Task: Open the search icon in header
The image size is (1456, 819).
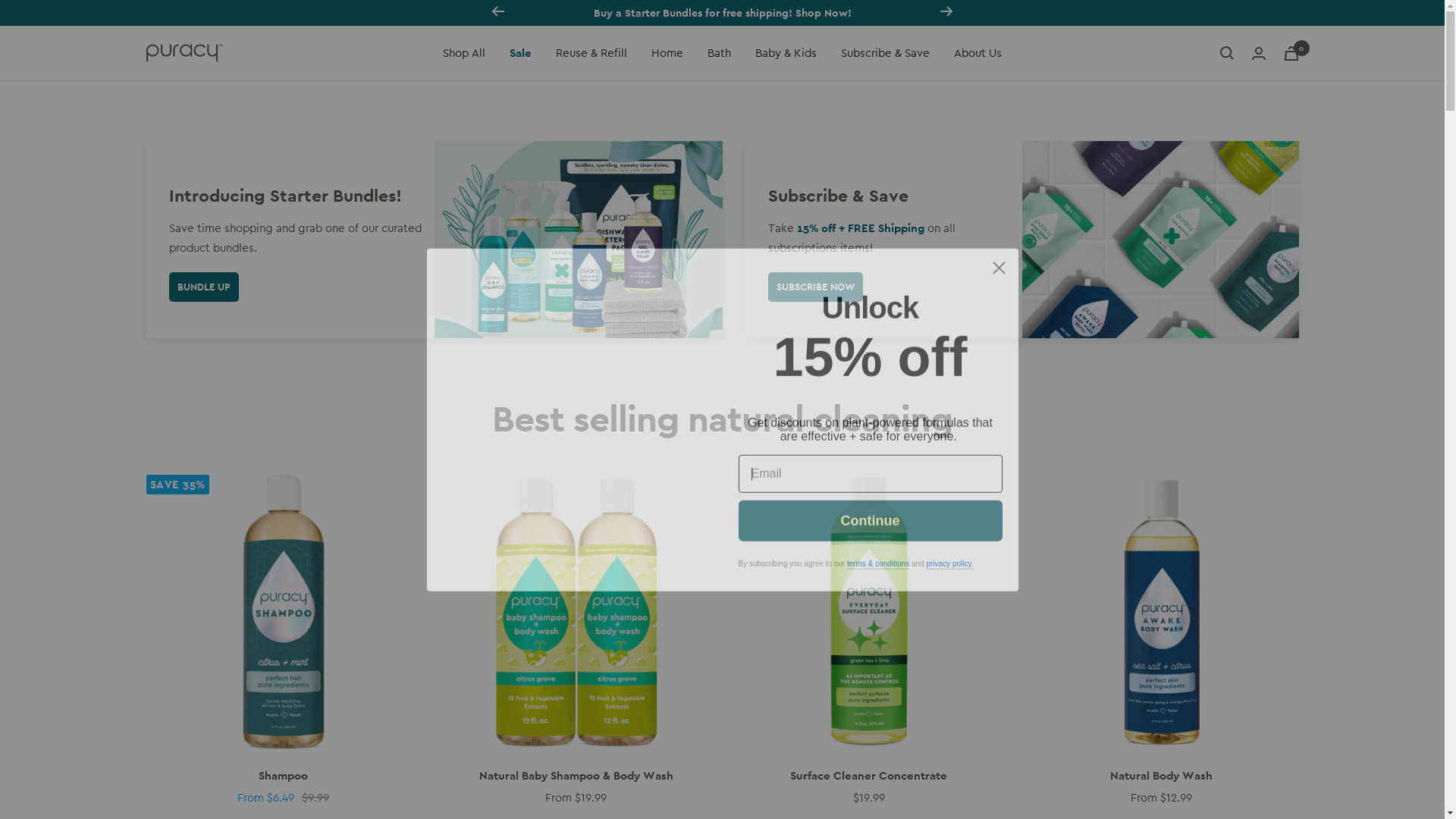Action: point(1226,53)
